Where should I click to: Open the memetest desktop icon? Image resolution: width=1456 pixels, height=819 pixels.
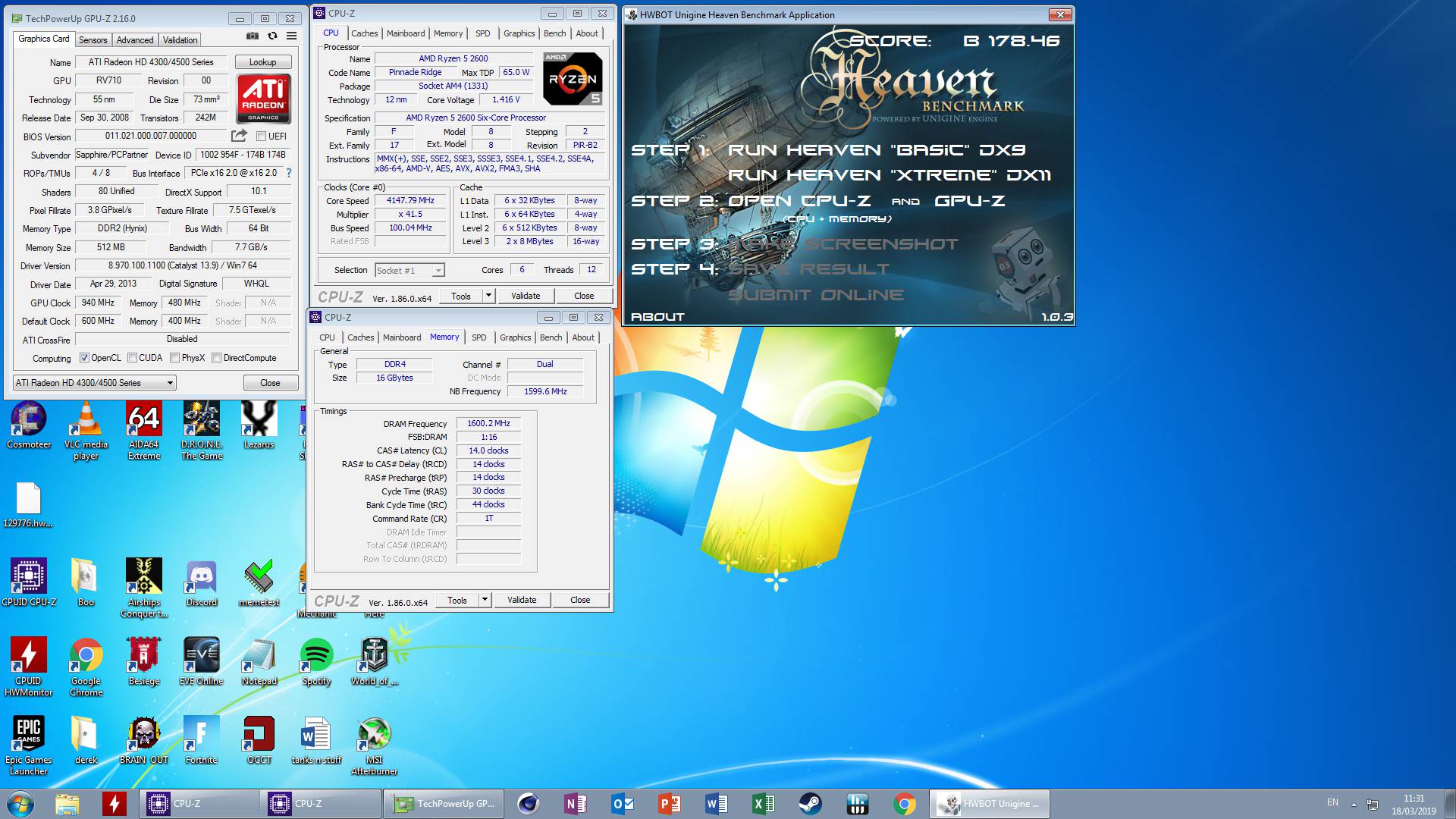pos(259,582)
